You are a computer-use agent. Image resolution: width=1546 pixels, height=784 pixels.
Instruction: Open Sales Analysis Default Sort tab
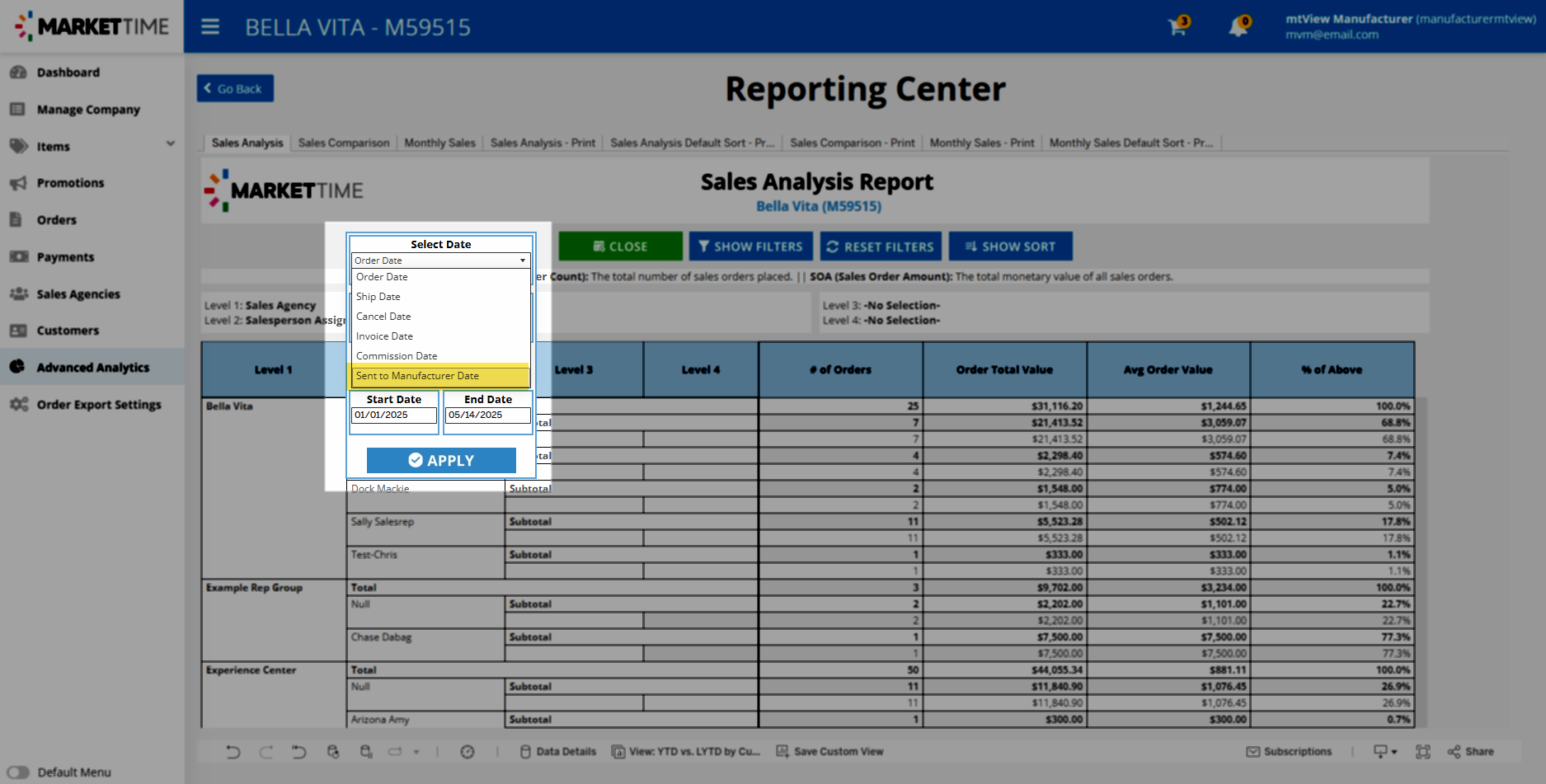(693, 143)
